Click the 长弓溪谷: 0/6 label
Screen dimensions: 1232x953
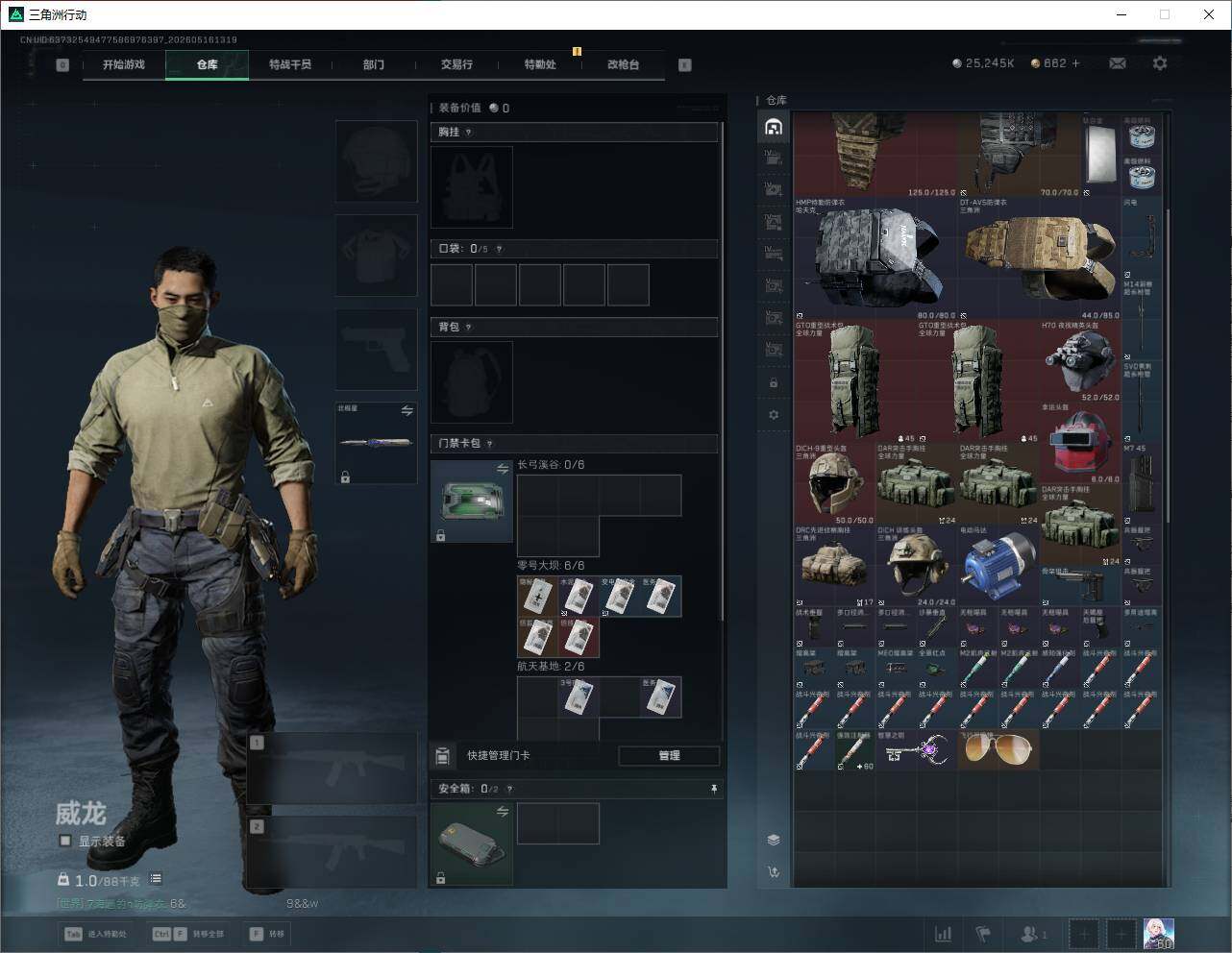coord(551,465)
